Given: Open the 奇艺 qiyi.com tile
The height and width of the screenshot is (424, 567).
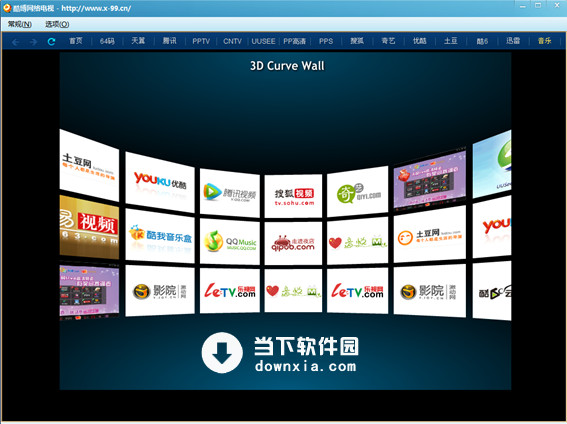Looking at the screenshot, I should click(x=357, y=192).
